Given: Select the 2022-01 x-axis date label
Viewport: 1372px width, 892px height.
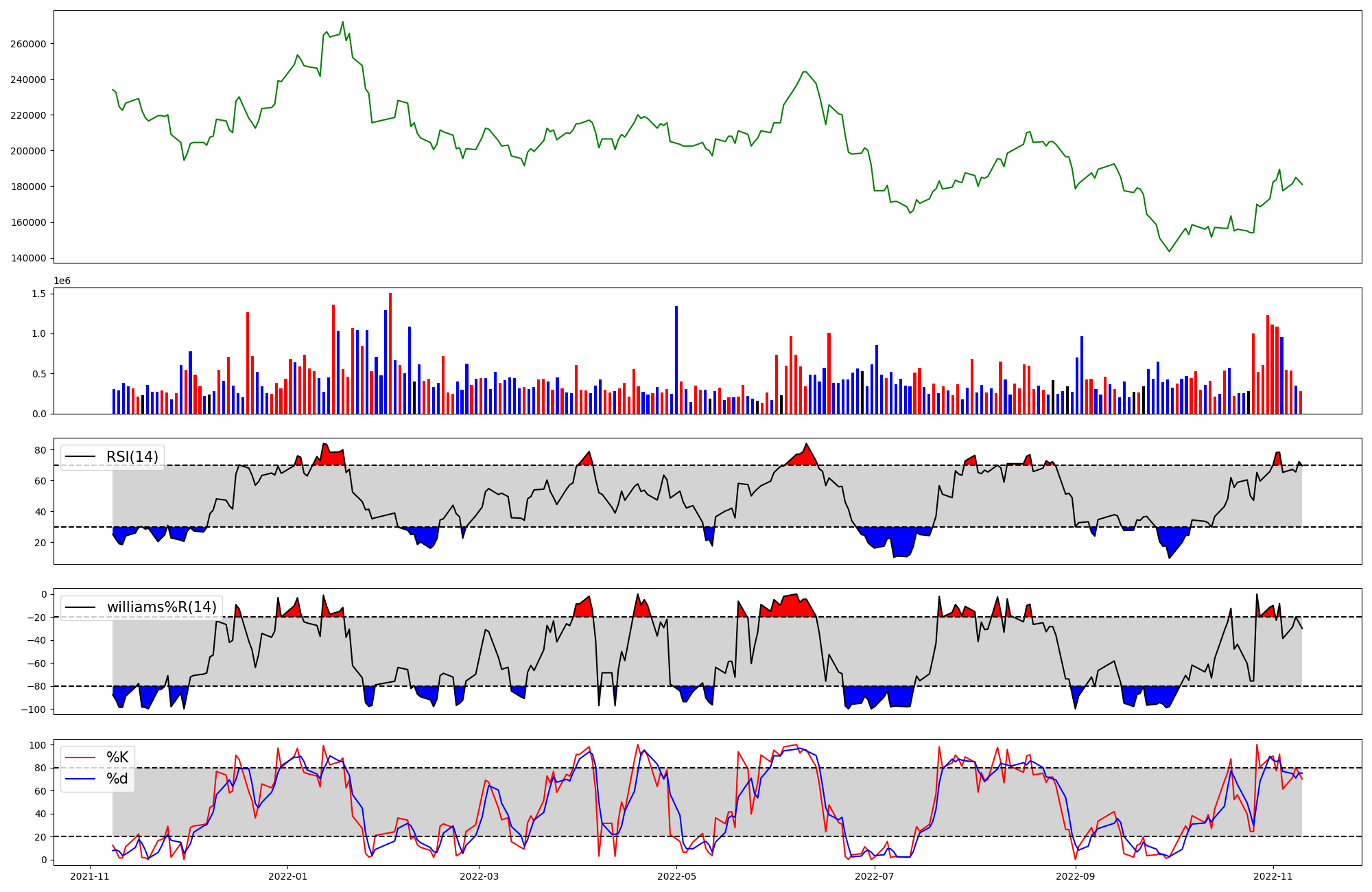Looking at the screenshot, I should tap(288, 876).
